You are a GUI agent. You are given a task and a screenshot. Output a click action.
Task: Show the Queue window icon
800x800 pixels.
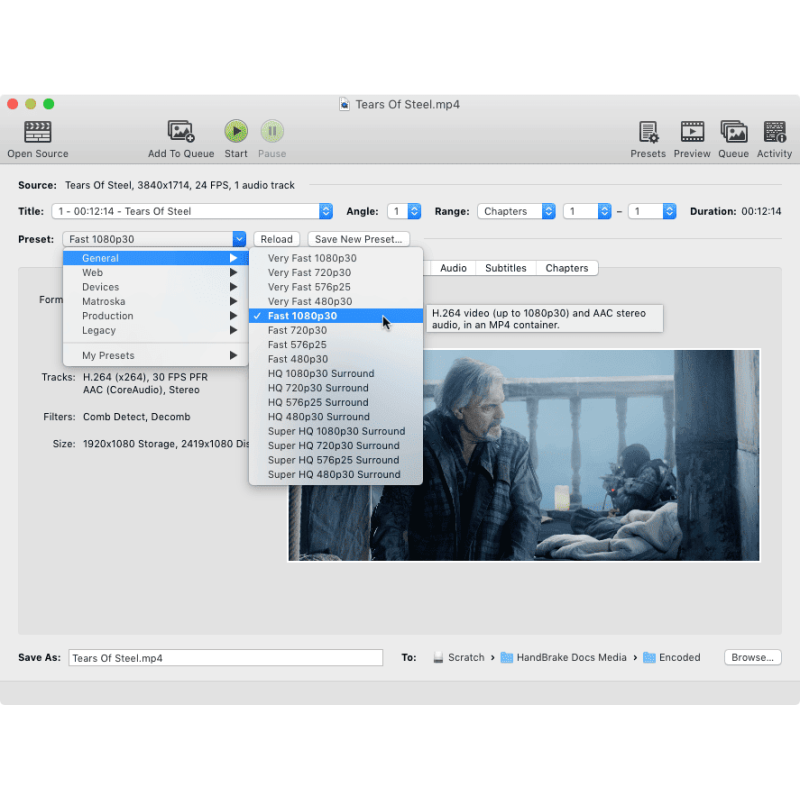click(733, 132)
